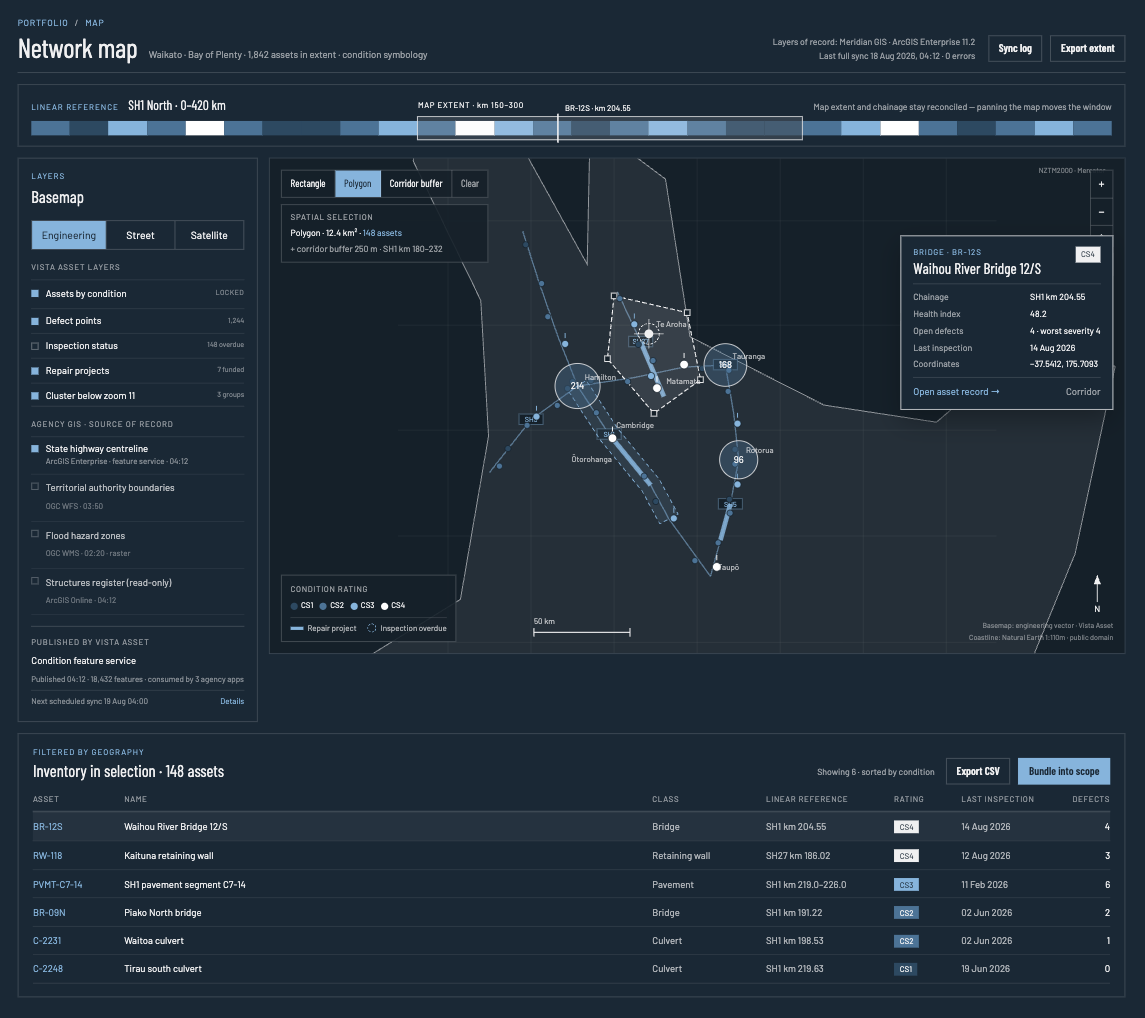Select the Rectangle selection tool

(x=307, y=183)
